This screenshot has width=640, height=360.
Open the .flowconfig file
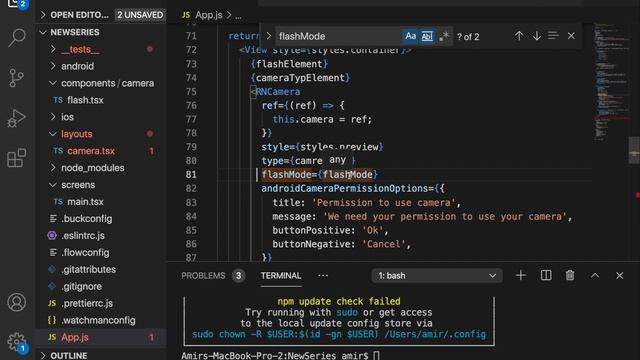coord(102,253)
